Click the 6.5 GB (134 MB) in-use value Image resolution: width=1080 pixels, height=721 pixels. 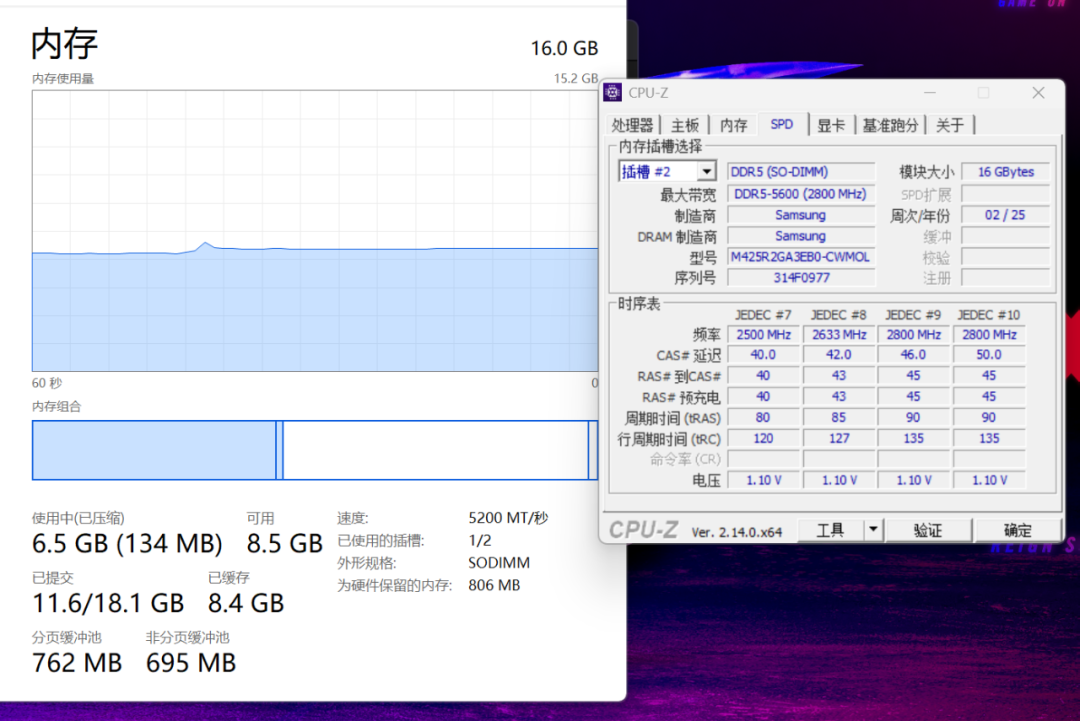pyautogui.click(x=127, y=543)
